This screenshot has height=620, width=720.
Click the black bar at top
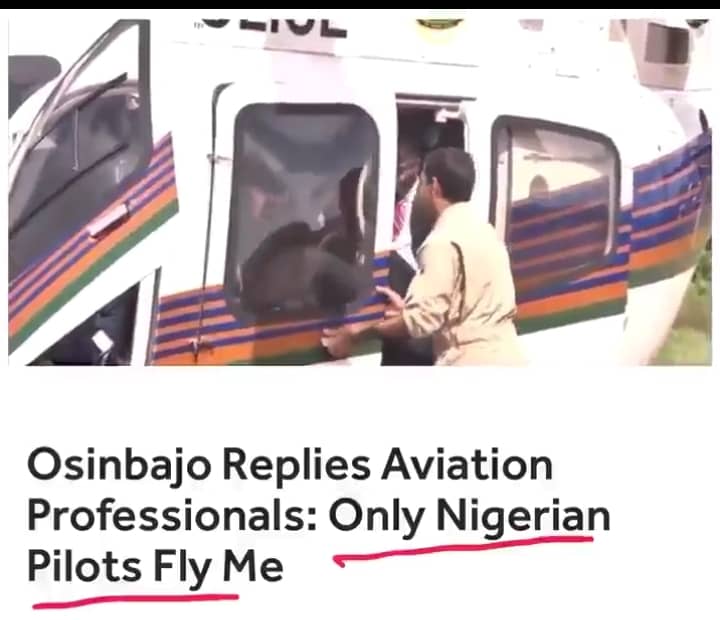click(360, 4)
